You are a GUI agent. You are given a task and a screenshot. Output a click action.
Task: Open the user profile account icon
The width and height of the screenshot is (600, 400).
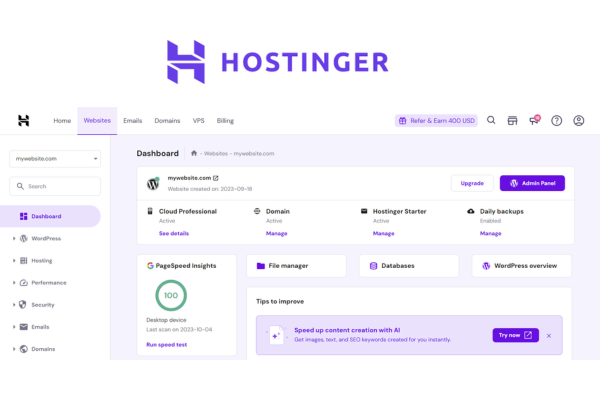pos(579,121)
